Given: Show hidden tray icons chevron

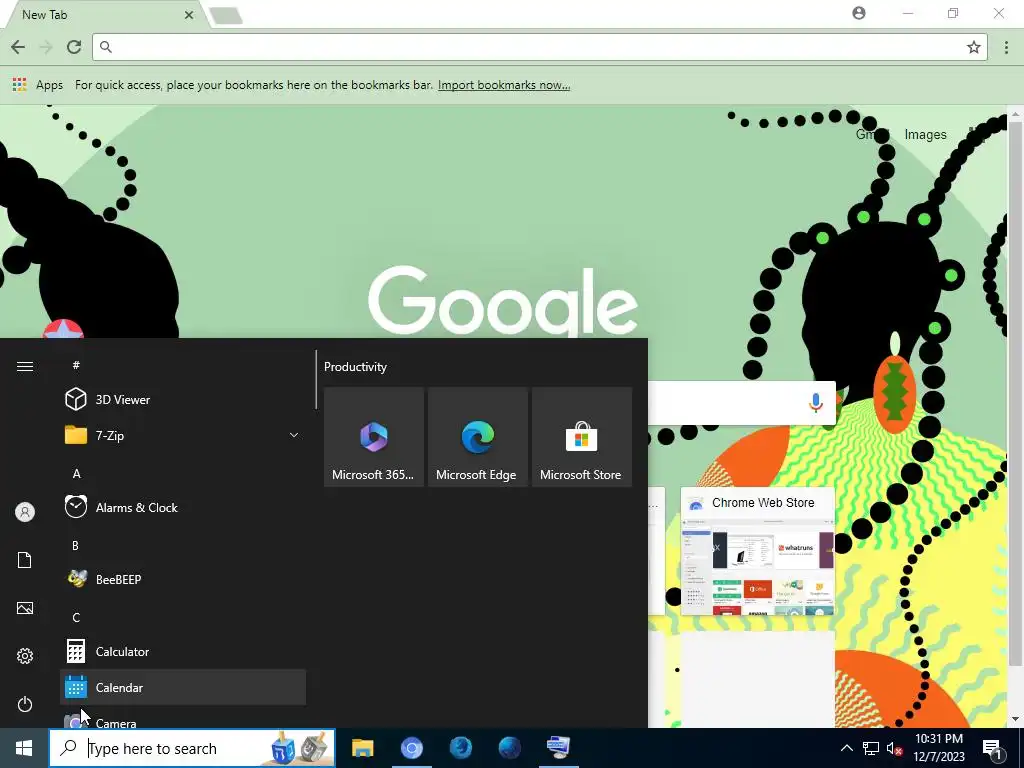Looking at the screenshot, I should point(846,748).
